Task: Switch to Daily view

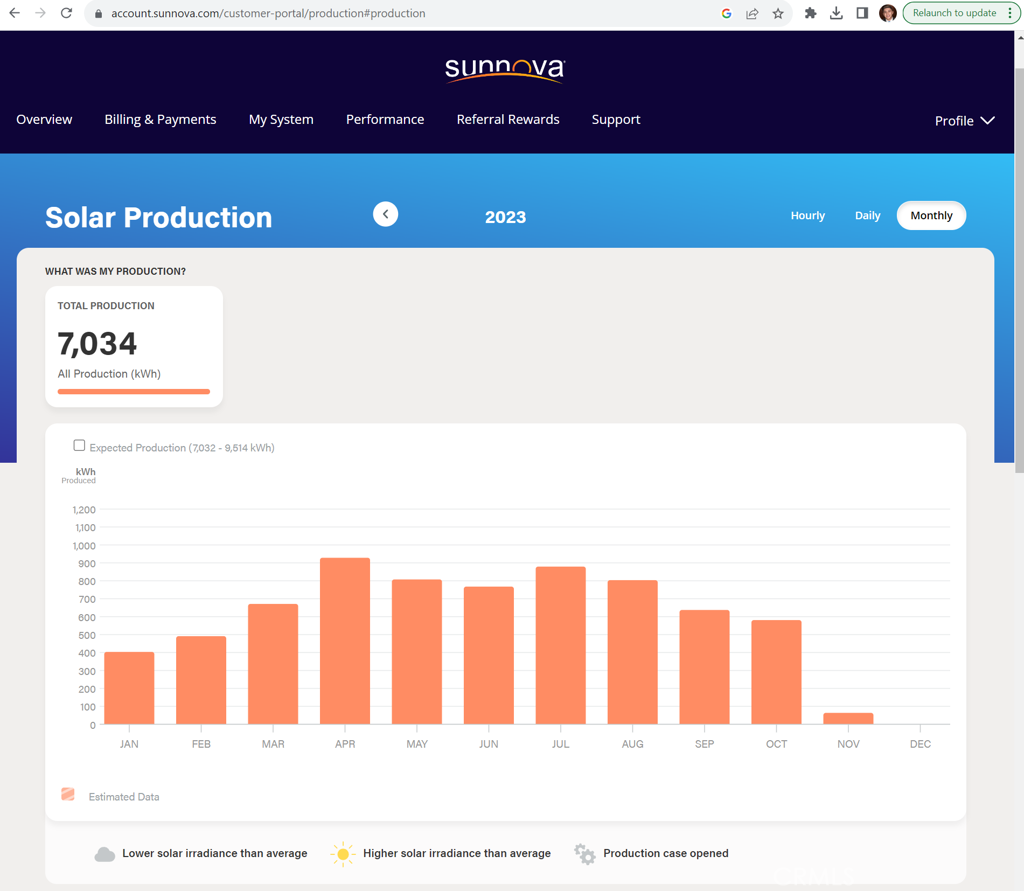Action: pyautogui.click(x=867, y=215)
